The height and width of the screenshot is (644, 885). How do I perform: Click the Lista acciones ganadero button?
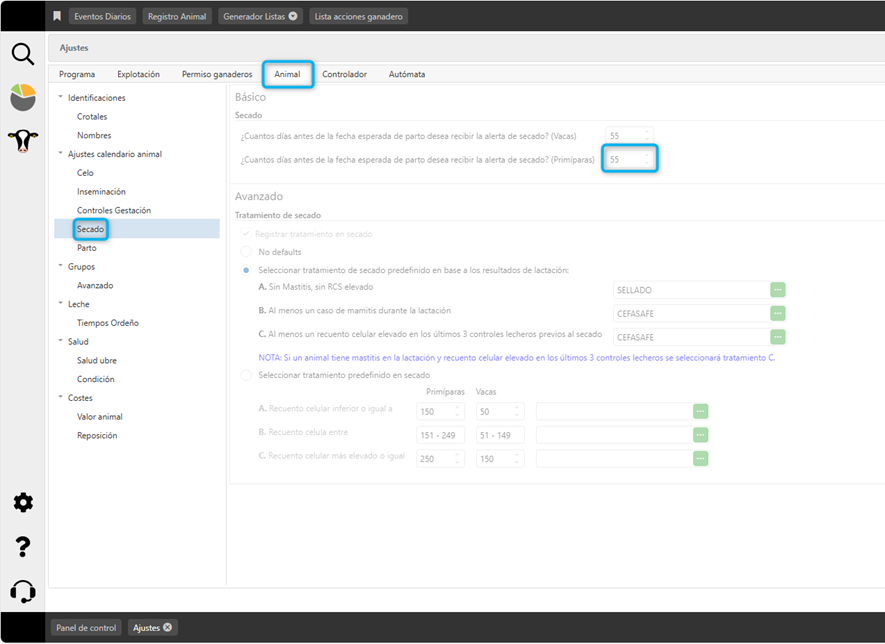[358, 16]
